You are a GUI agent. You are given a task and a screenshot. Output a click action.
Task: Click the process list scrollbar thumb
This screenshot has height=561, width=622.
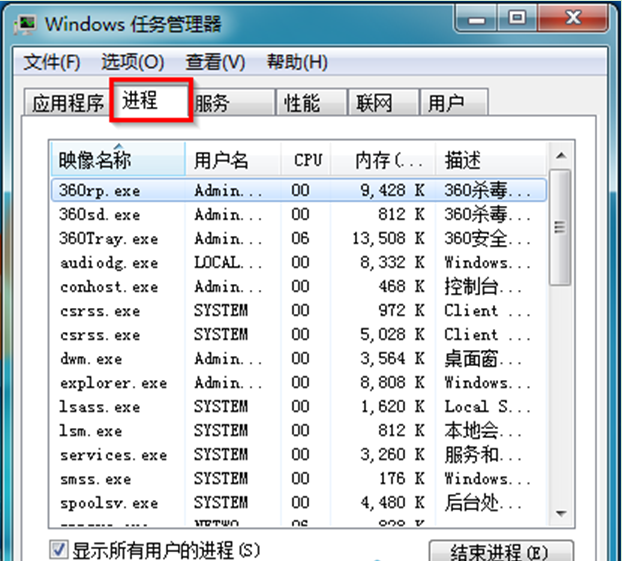560,227
